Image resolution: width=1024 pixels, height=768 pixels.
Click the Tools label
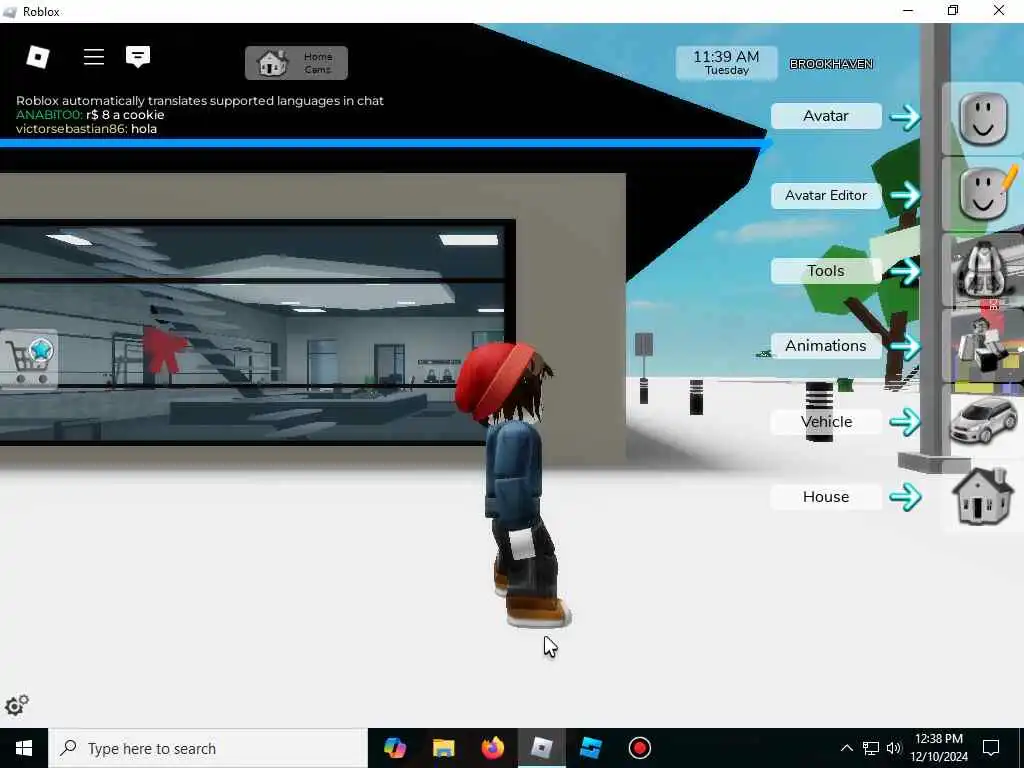pos(826,271)
